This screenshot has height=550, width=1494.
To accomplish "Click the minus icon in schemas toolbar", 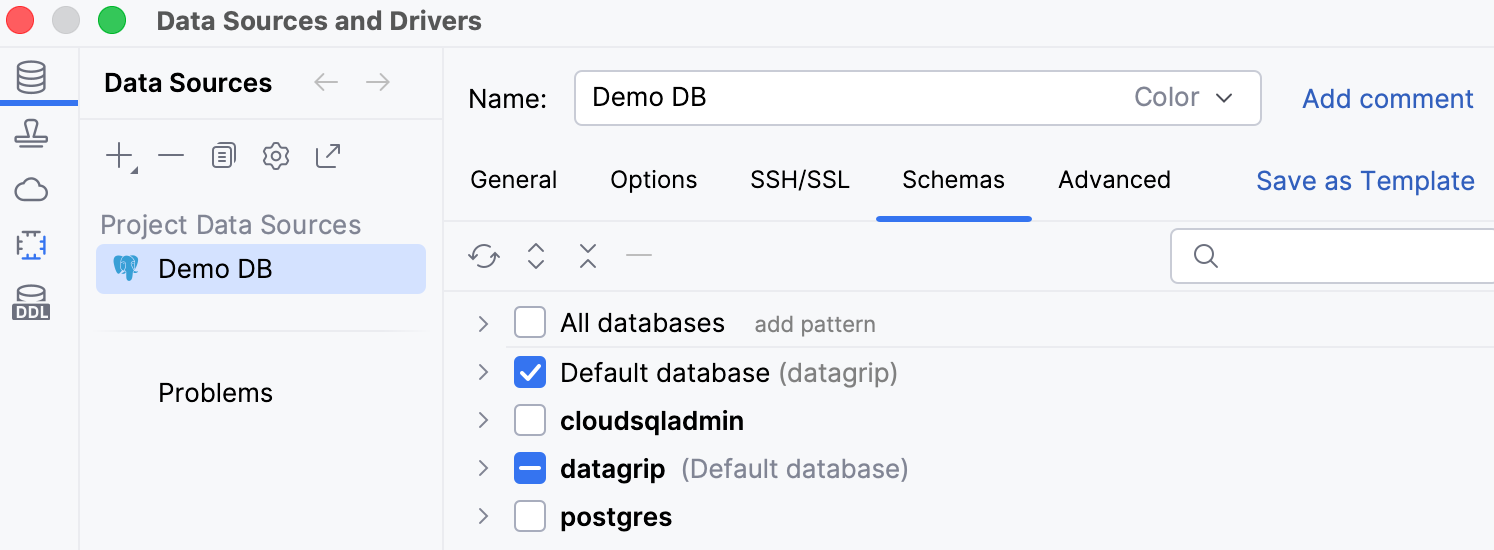I will tap(639, 256).
